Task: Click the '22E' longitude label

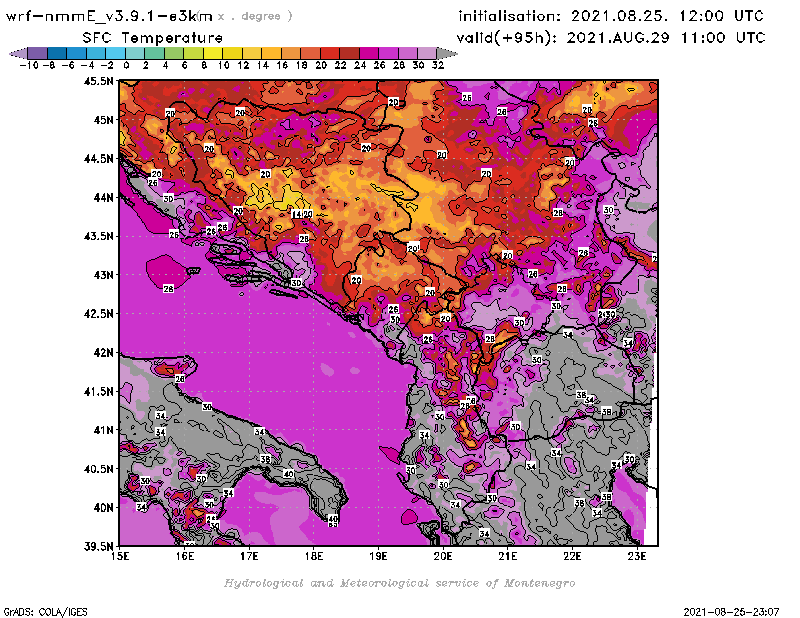Action: pyautogui.click(x=572, y=556)
